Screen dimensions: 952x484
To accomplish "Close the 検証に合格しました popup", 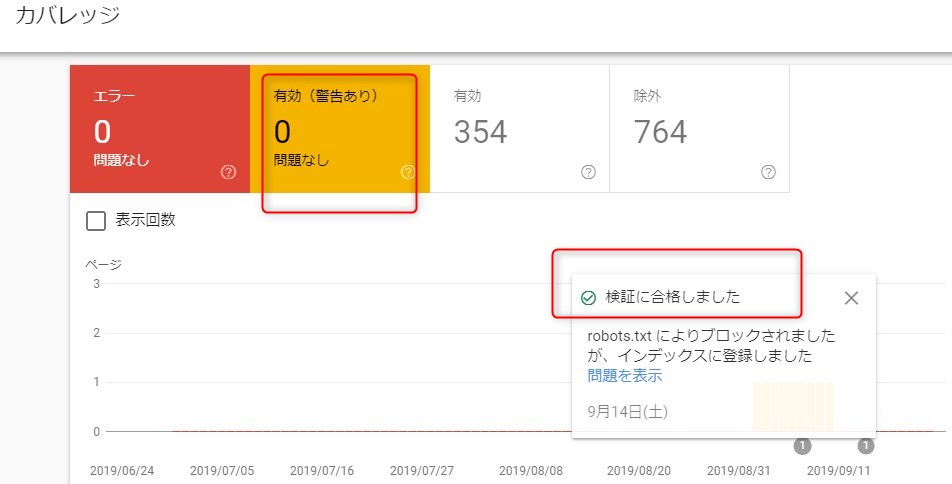I will tap(851, 298).
